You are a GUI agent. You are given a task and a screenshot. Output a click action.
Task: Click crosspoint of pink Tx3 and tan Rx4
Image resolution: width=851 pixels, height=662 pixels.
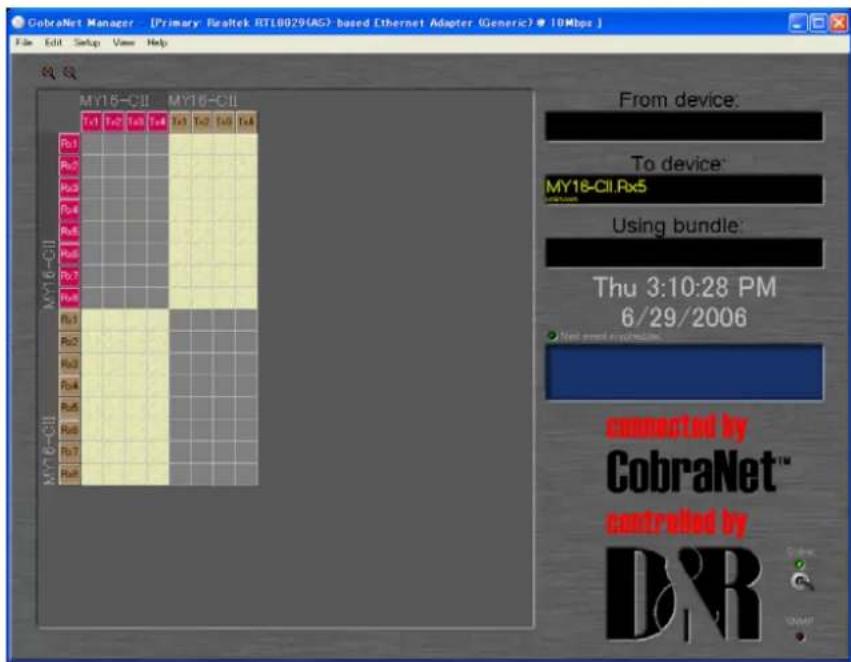136,386
